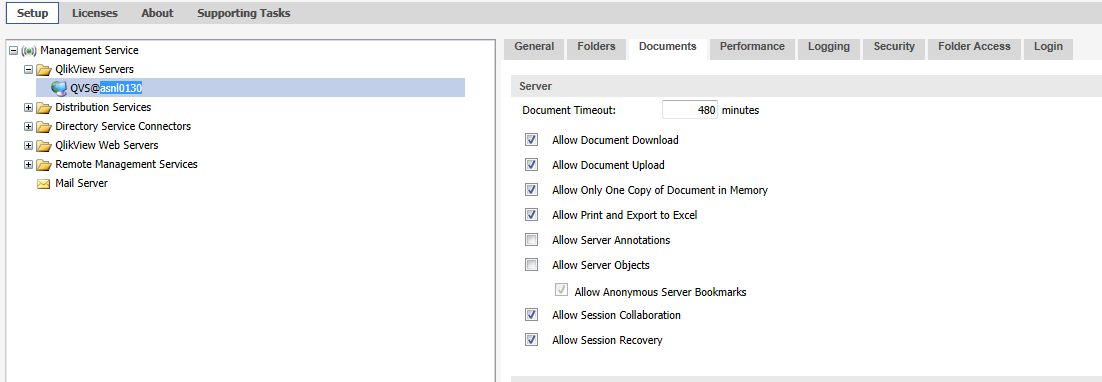Screen dimensions: 1102x382
Task: Disable Allow Print and Export to Excel
Action: tap(531, 215)
